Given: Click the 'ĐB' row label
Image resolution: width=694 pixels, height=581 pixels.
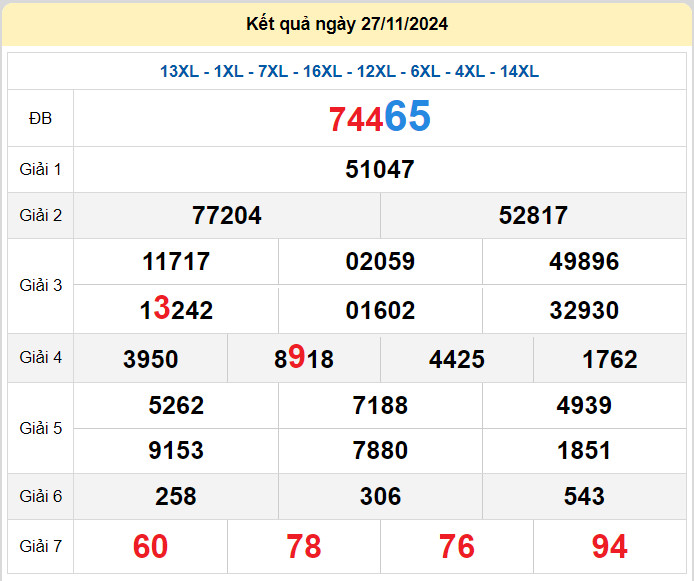Looking at the screenshot, I should pos(40,119).
